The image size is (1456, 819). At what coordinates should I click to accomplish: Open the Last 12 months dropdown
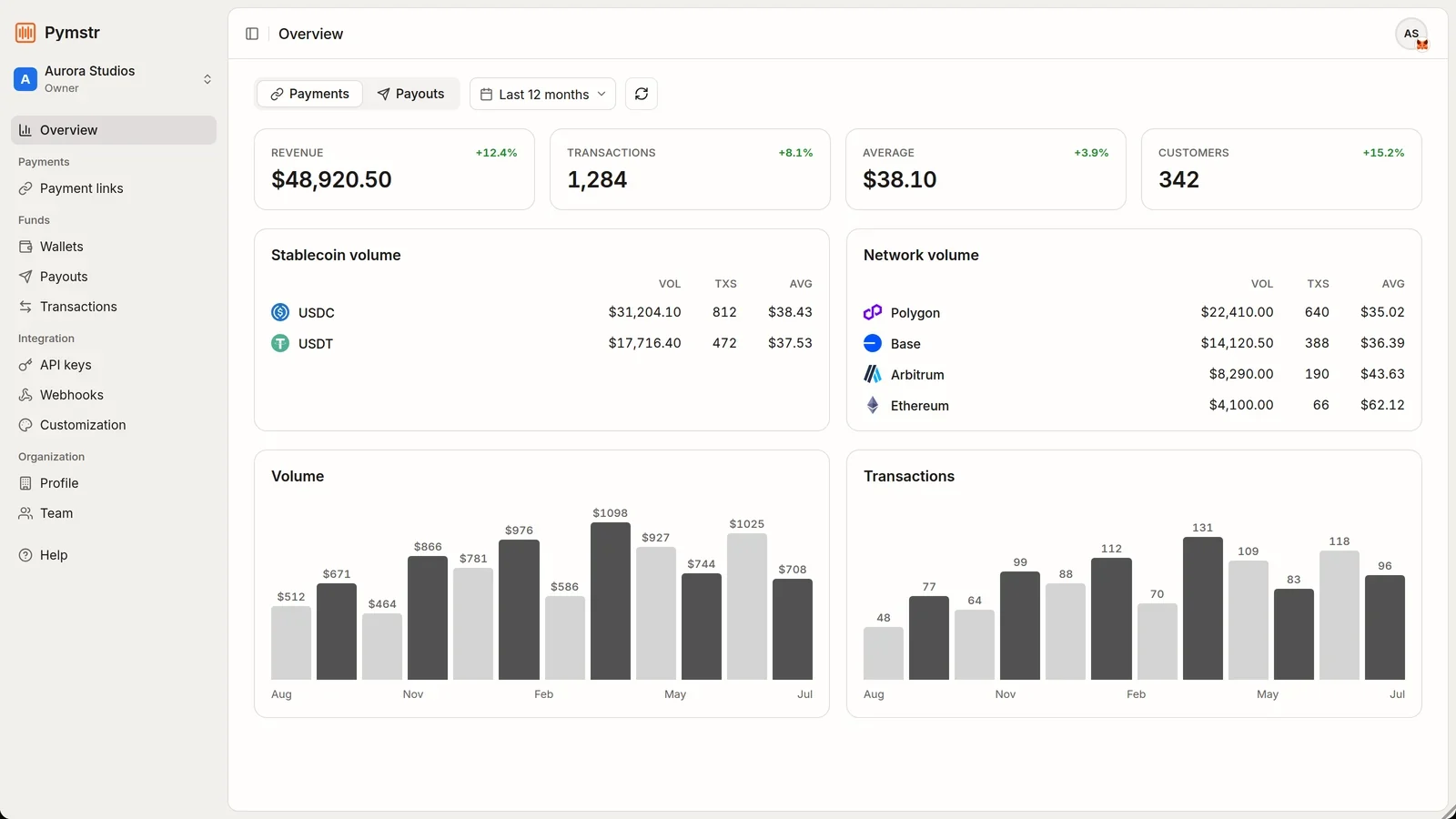click(x=542, y=94)
